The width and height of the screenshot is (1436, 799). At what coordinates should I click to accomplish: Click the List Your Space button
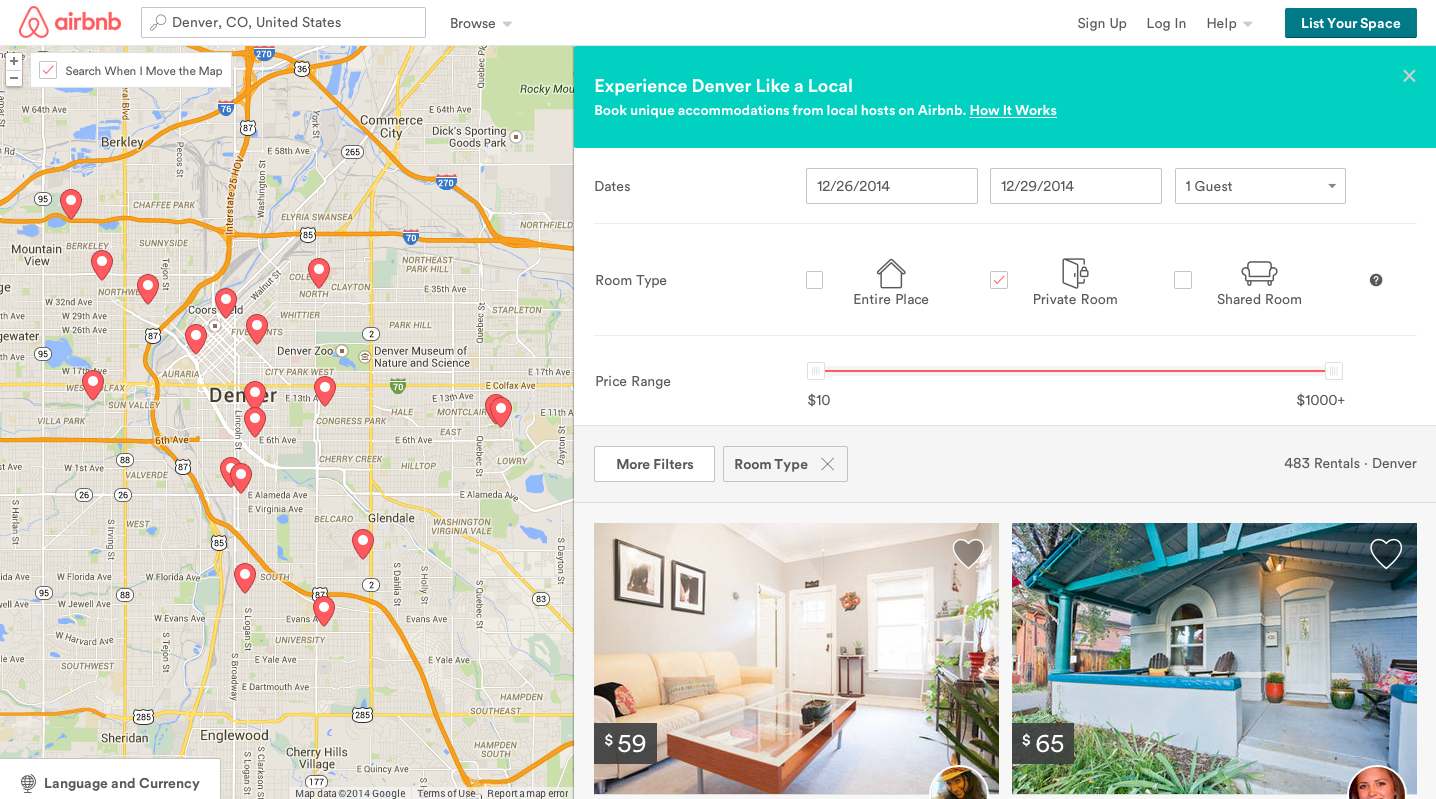tap(1351, 23)
